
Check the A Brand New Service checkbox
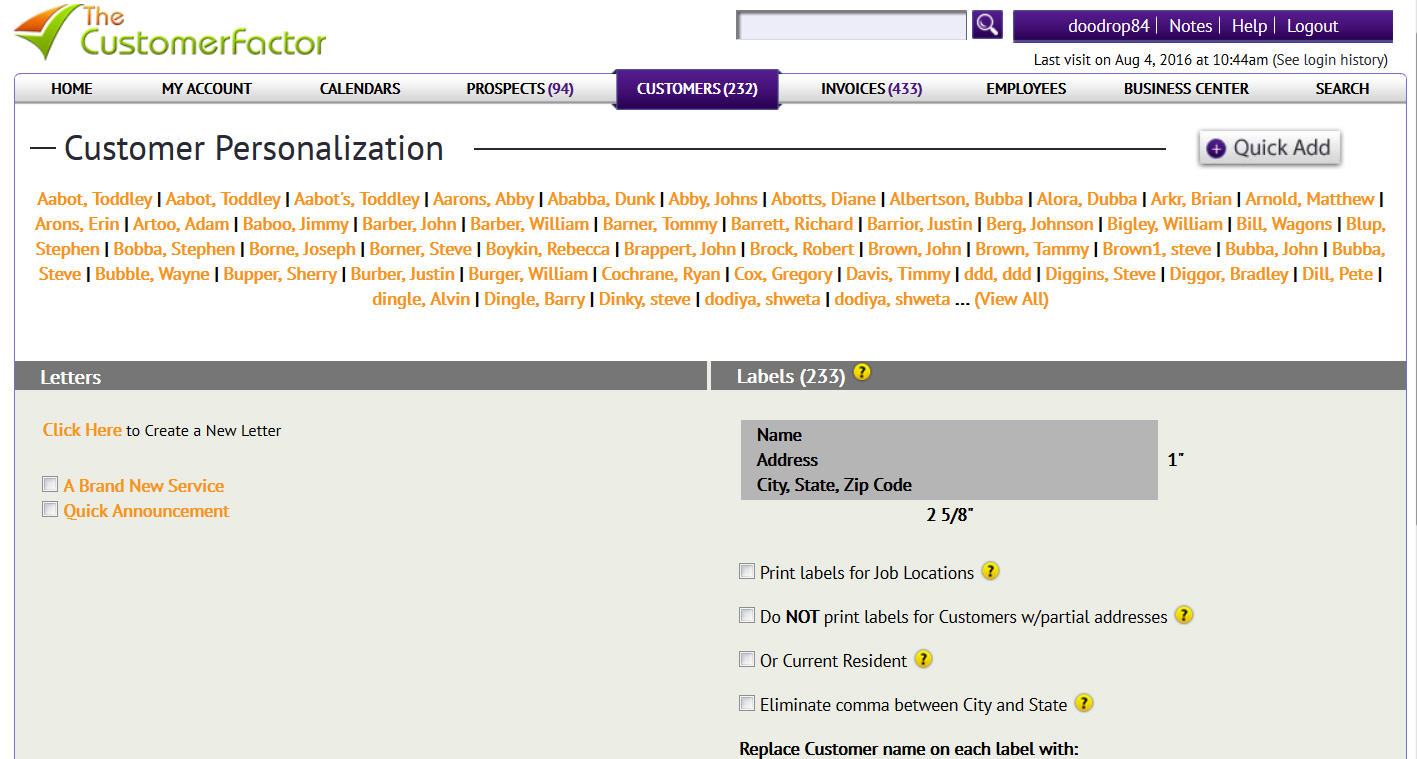(x=50, y=485)
